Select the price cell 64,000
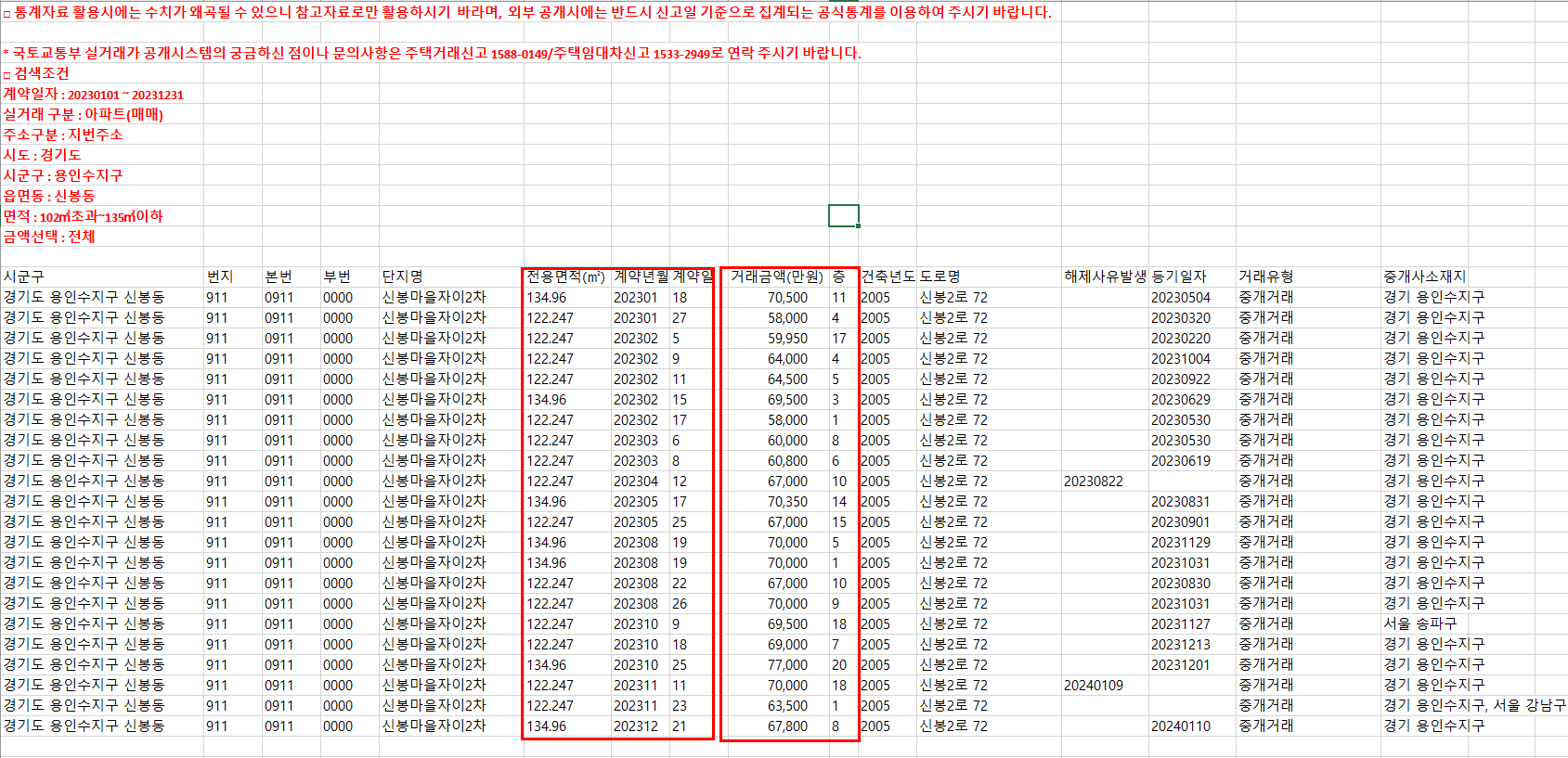 [x=778, y=359]
